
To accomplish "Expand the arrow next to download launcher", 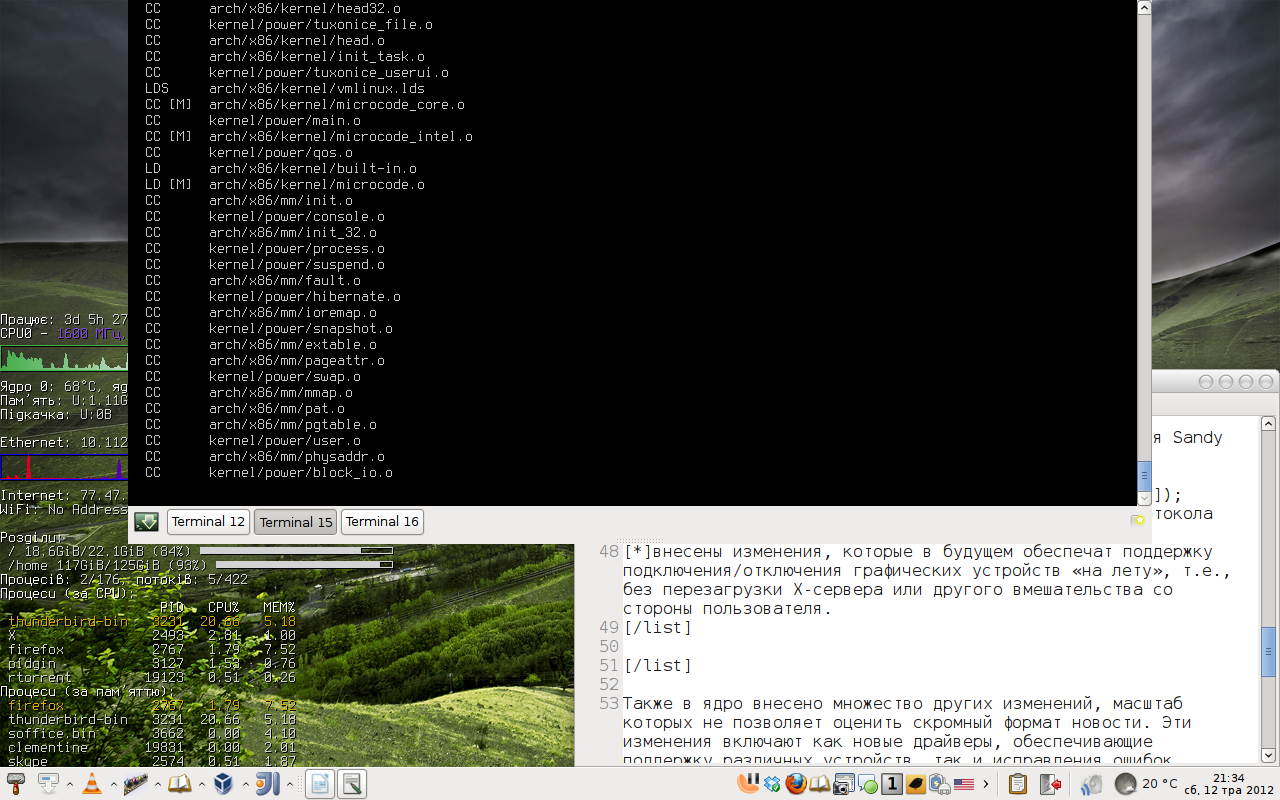I will (68, 784).
